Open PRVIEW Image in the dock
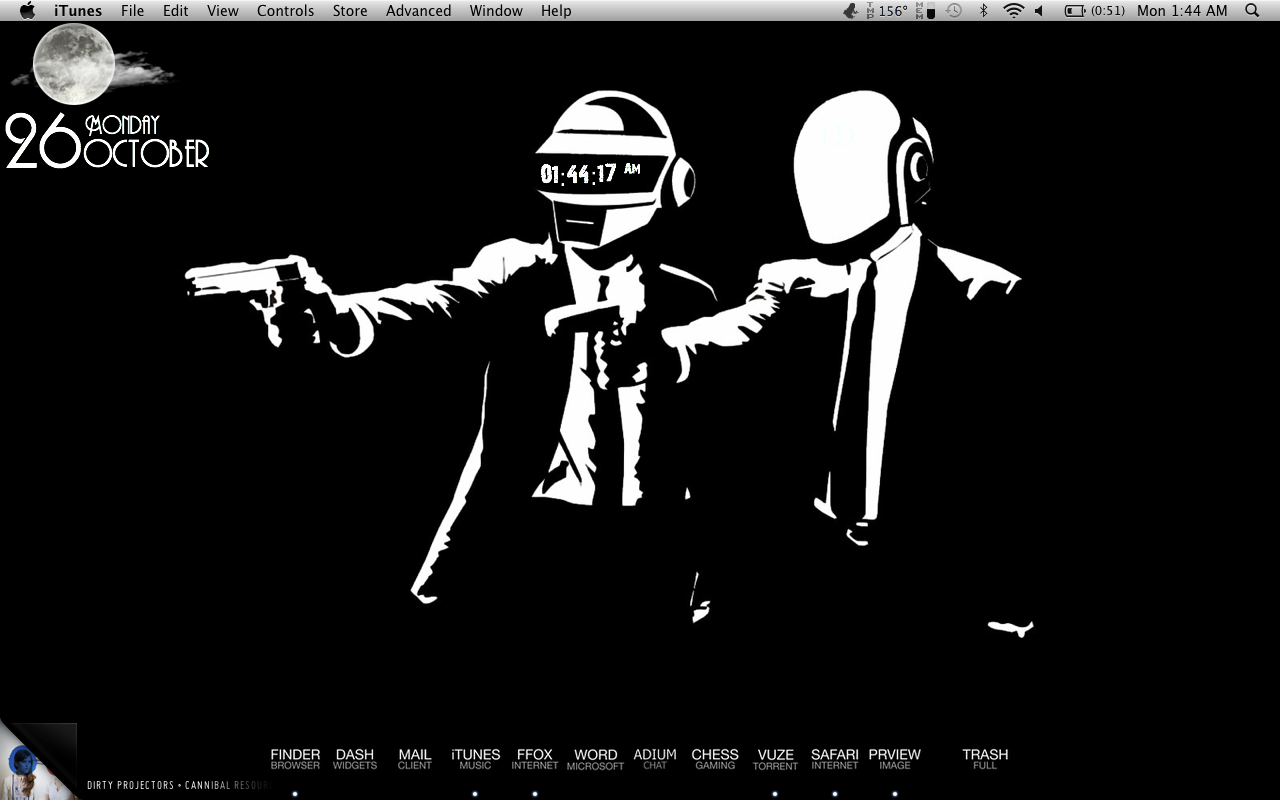 click(895, 759)
